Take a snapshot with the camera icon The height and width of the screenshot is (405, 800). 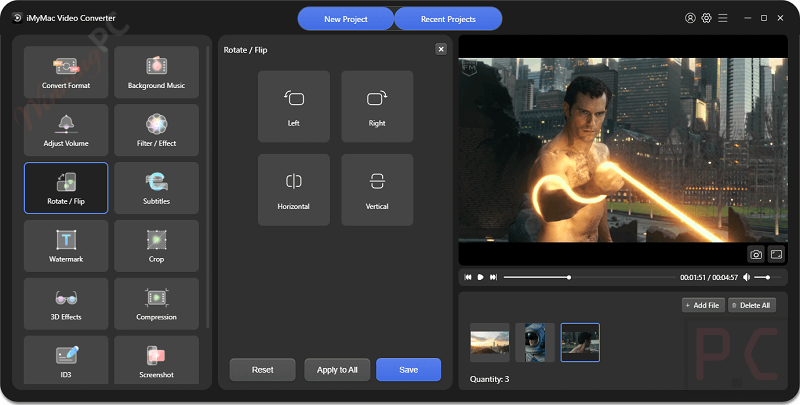click(x=756, y=254)
